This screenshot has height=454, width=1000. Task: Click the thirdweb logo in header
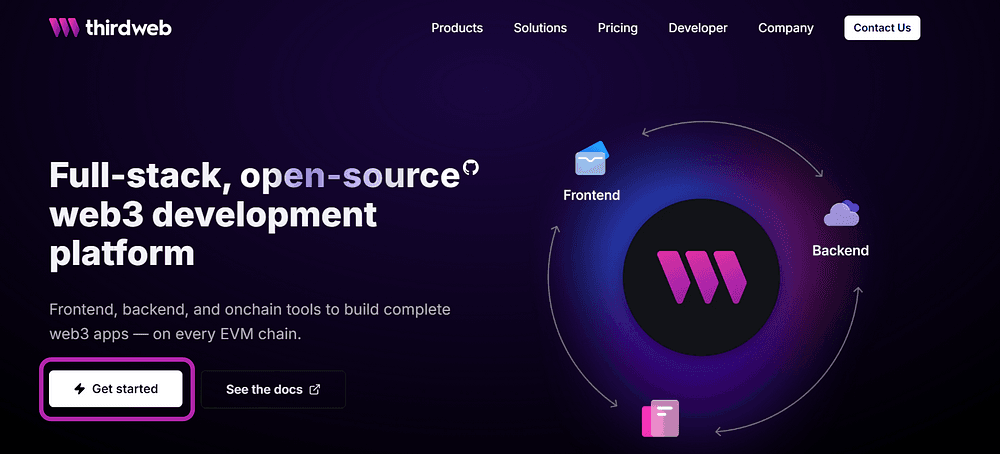point(110,27)
